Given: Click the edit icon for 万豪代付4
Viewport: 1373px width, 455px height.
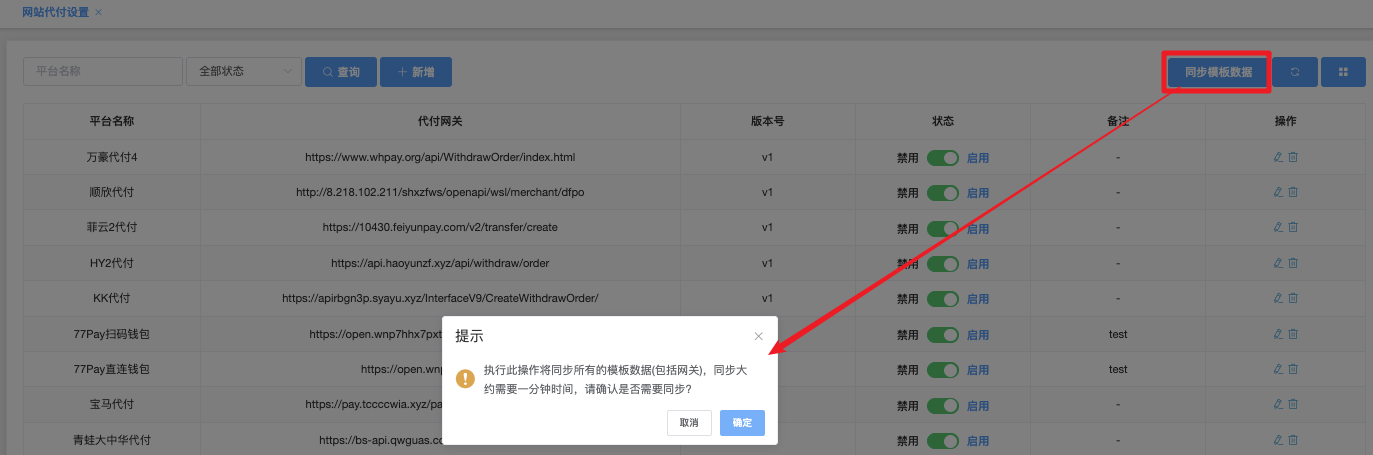Looking at the screenshot, I should click(x=1278, y=157).
